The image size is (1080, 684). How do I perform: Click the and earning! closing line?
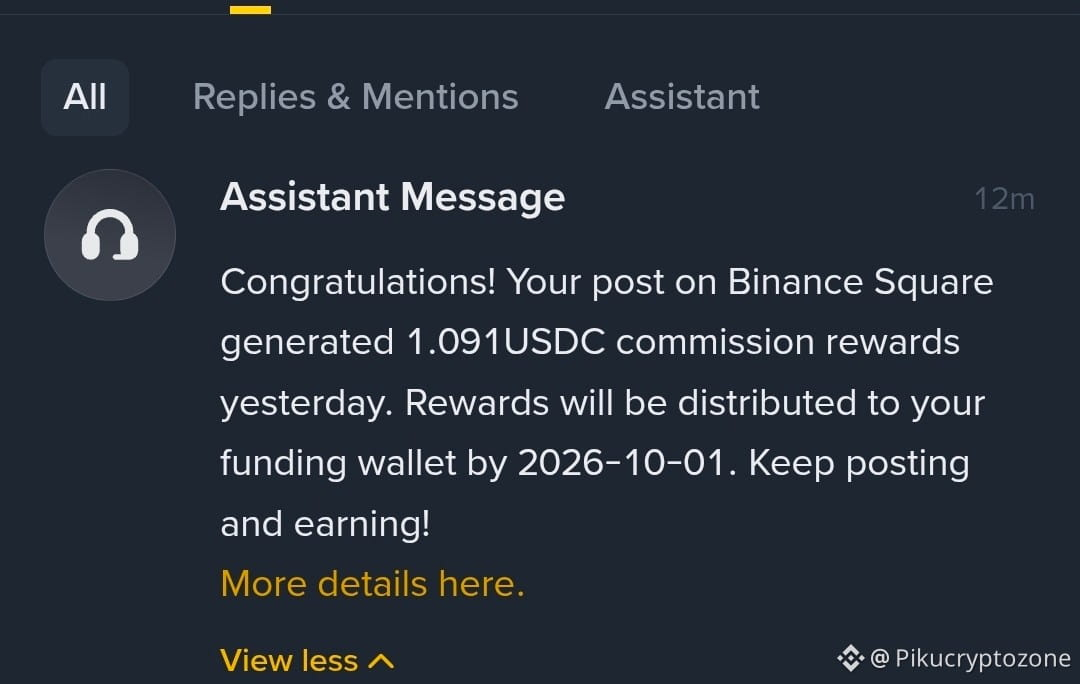point(325,524)
